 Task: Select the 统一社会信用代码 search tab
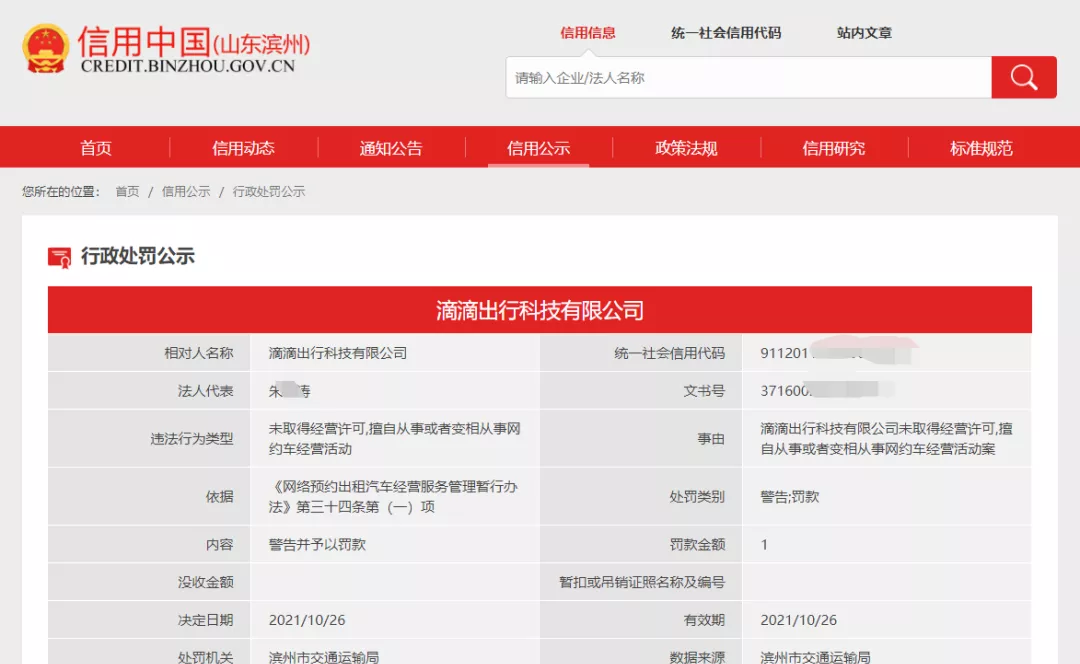point(726,32)
